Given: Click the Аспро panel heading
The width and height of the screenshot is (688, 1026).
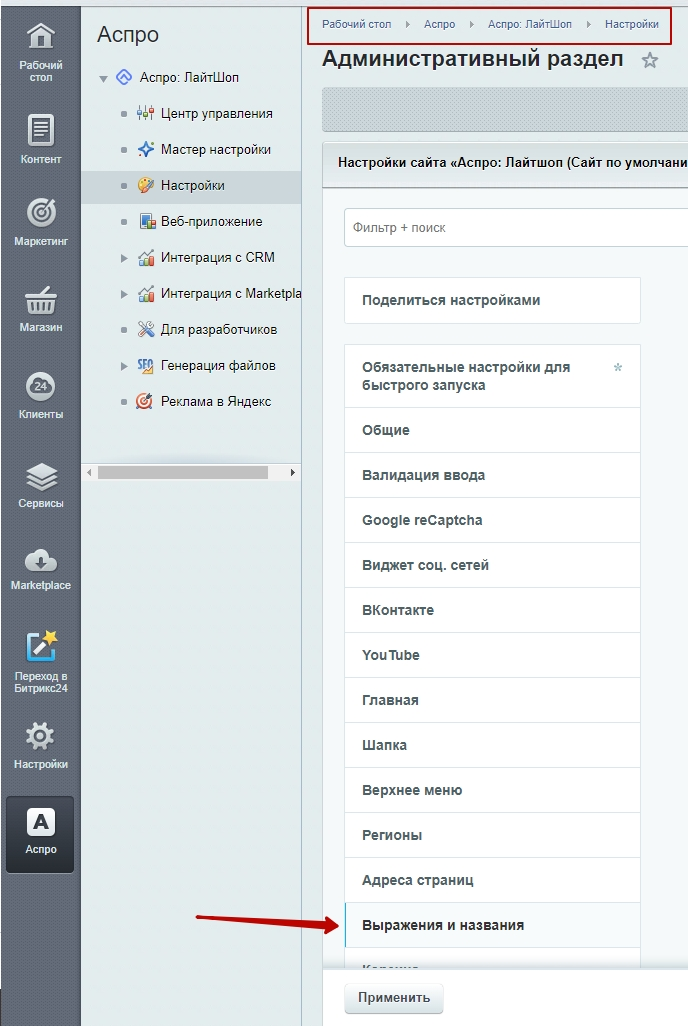Looking at the screenshot, I should pos(128,34).
